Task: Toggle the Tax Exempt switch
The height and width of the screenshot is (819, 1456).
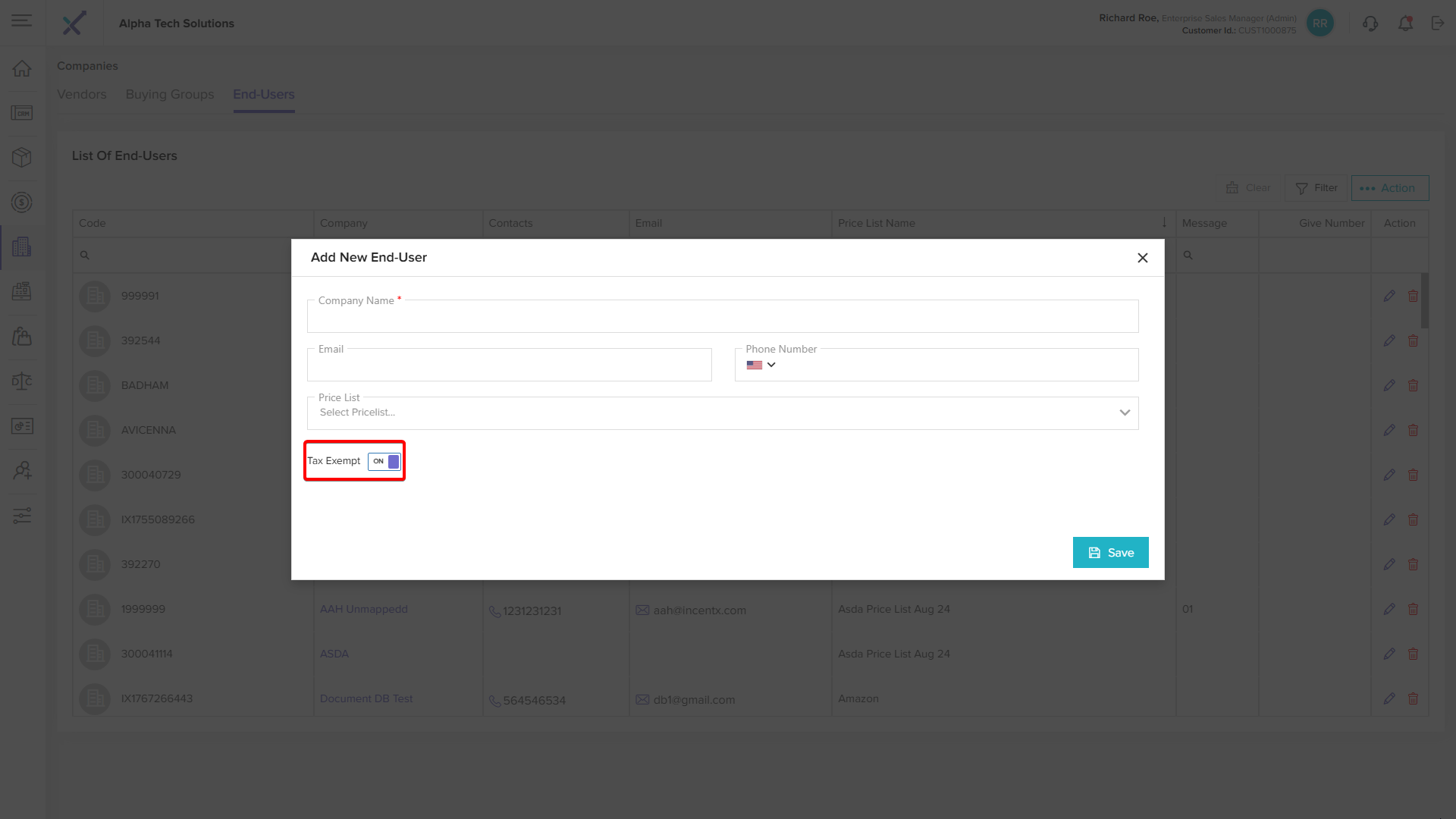Action: 384,461
